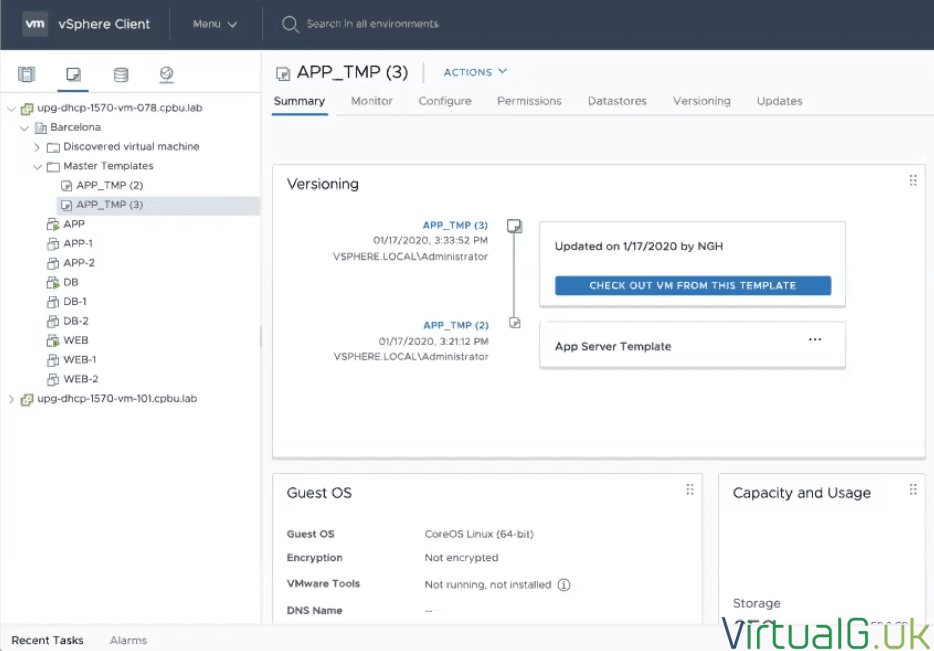Click the DB virtual machine icon in tree

coord(53,282)
